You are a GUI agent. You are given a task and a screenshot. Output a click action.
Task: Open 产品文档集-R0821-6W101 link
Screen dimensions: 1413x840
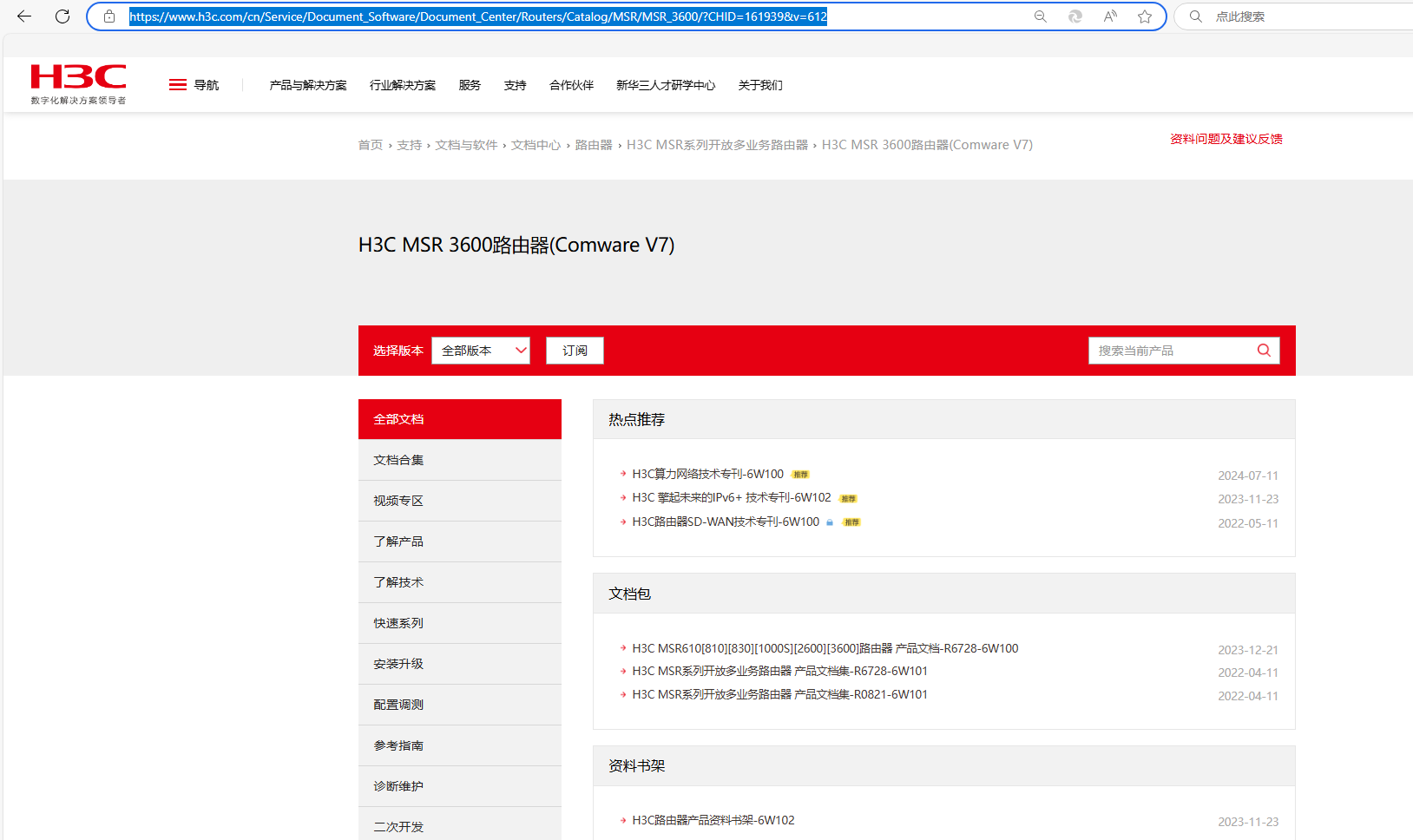tap(779, 694)
